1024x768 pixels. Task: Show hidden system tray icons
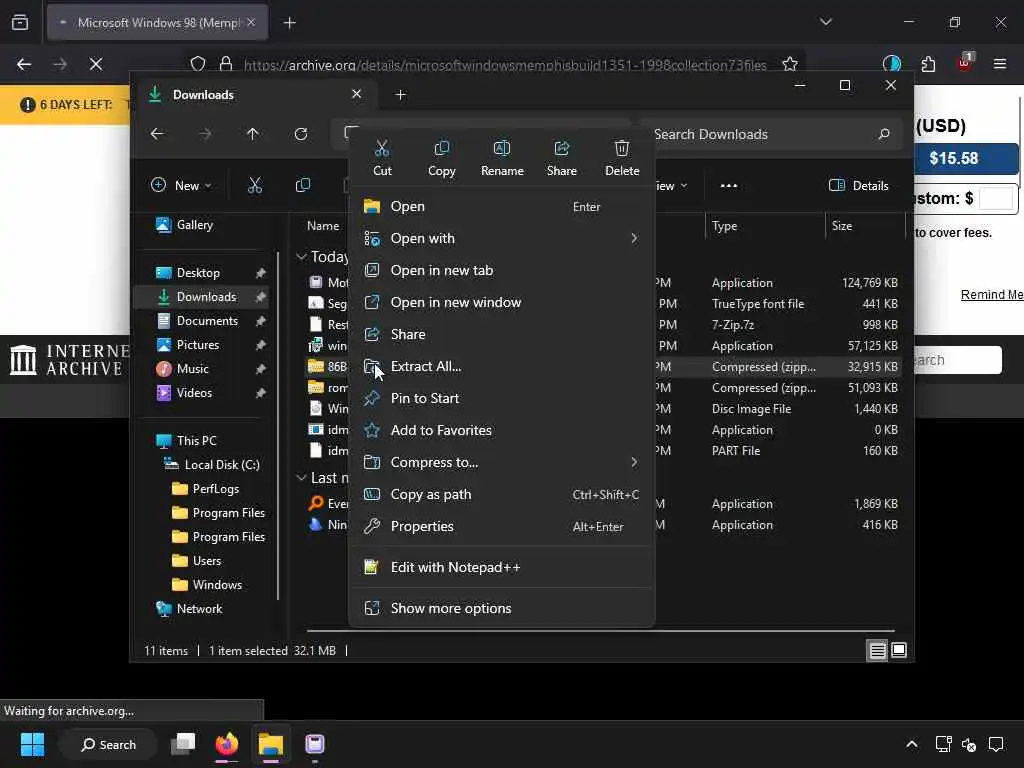[912, 744]
